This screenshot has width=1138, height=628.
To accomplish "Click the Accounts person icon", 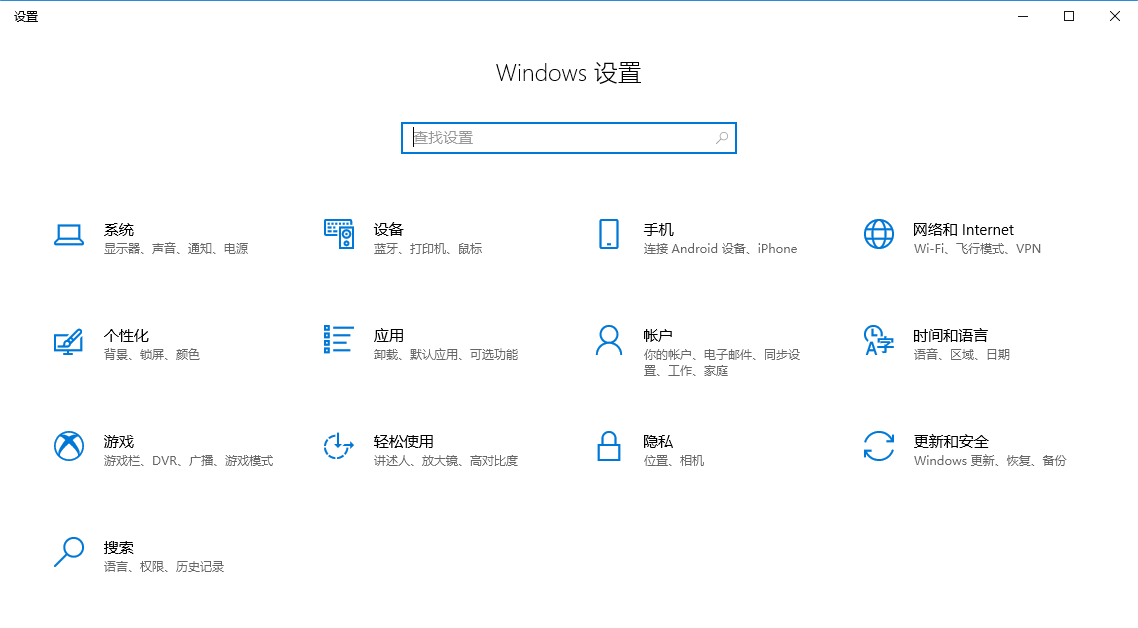I will (x=608, y=340).
